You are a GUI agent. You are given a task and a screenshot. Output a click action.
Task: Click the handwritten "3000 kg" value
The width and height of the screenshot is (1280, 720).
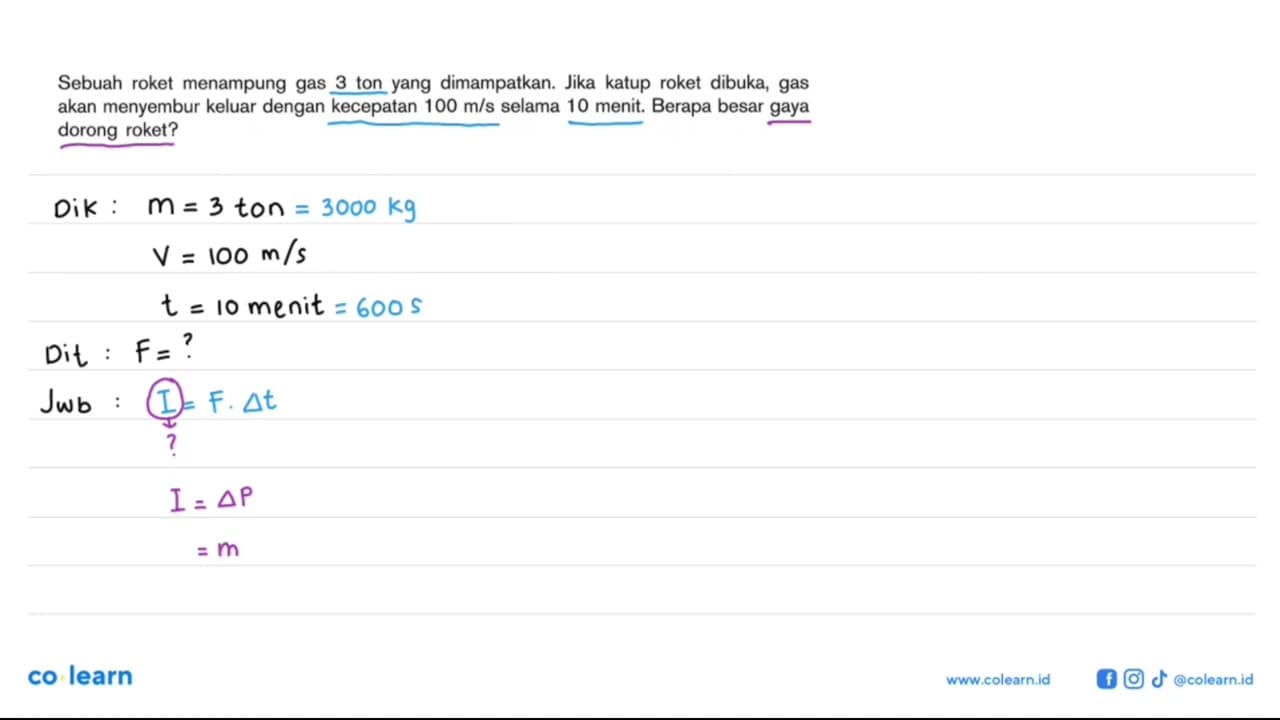pos(369,207)
